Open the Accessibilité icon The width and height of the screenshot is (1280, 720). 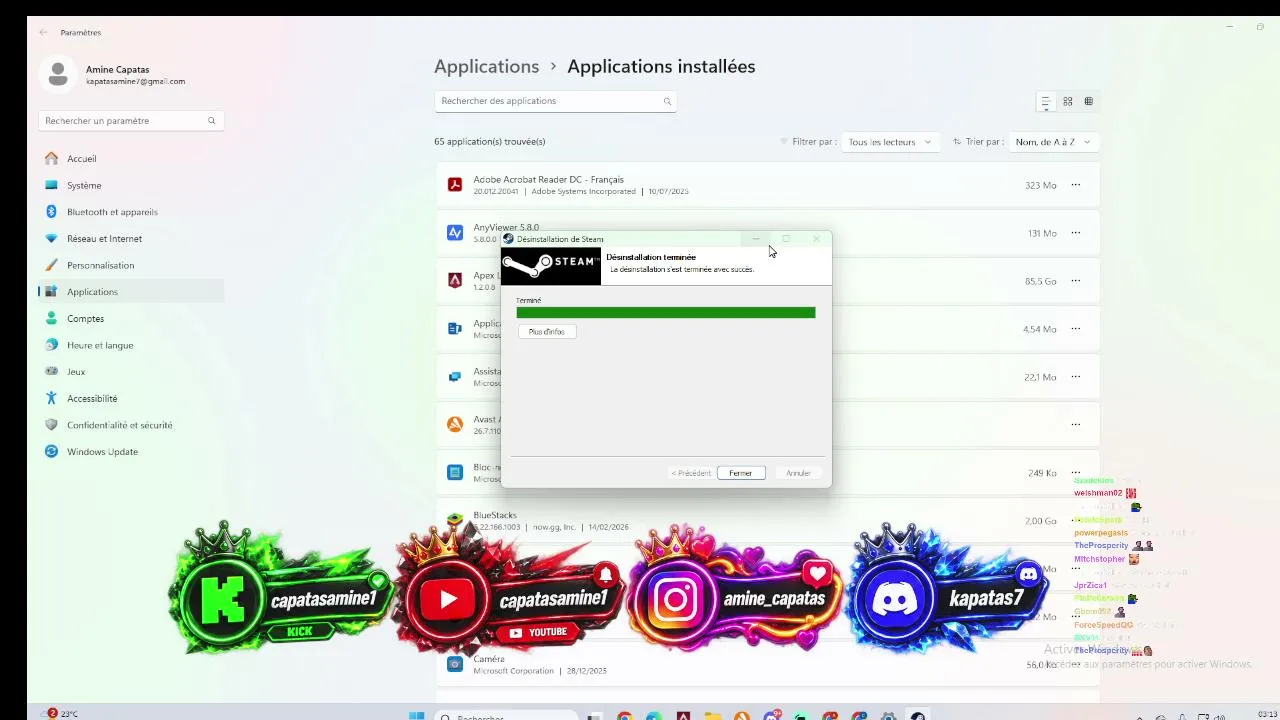tap(51, 398)
